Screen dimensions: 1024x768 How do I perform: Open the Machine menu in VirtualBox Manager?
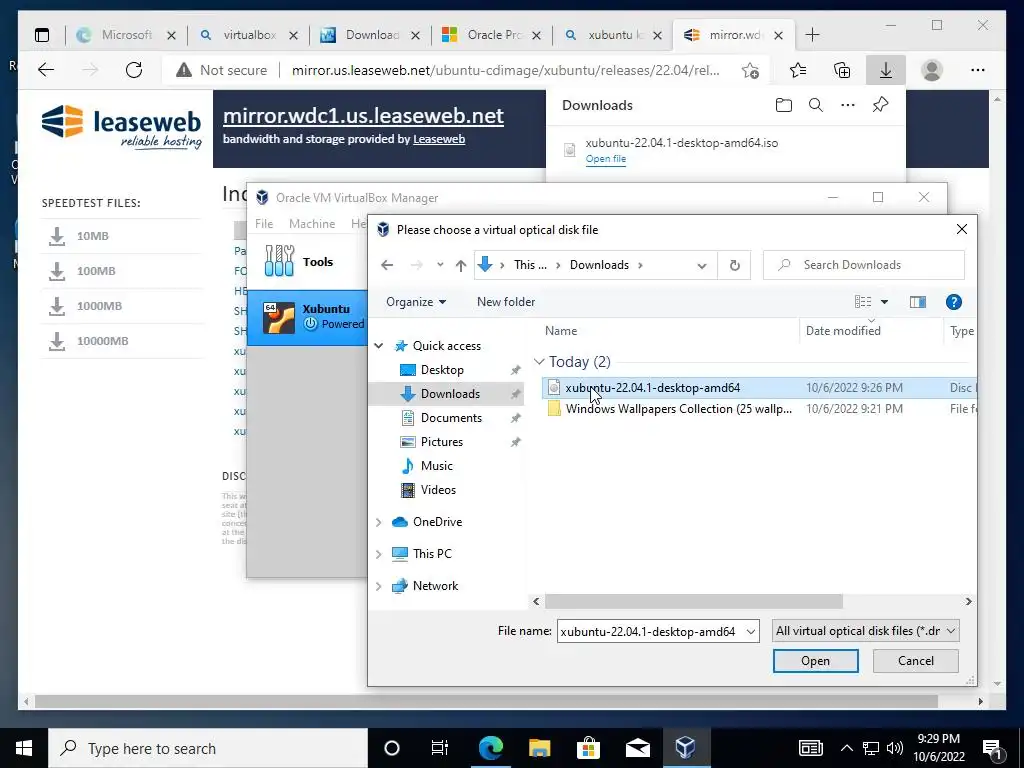[x=312, y=223]
